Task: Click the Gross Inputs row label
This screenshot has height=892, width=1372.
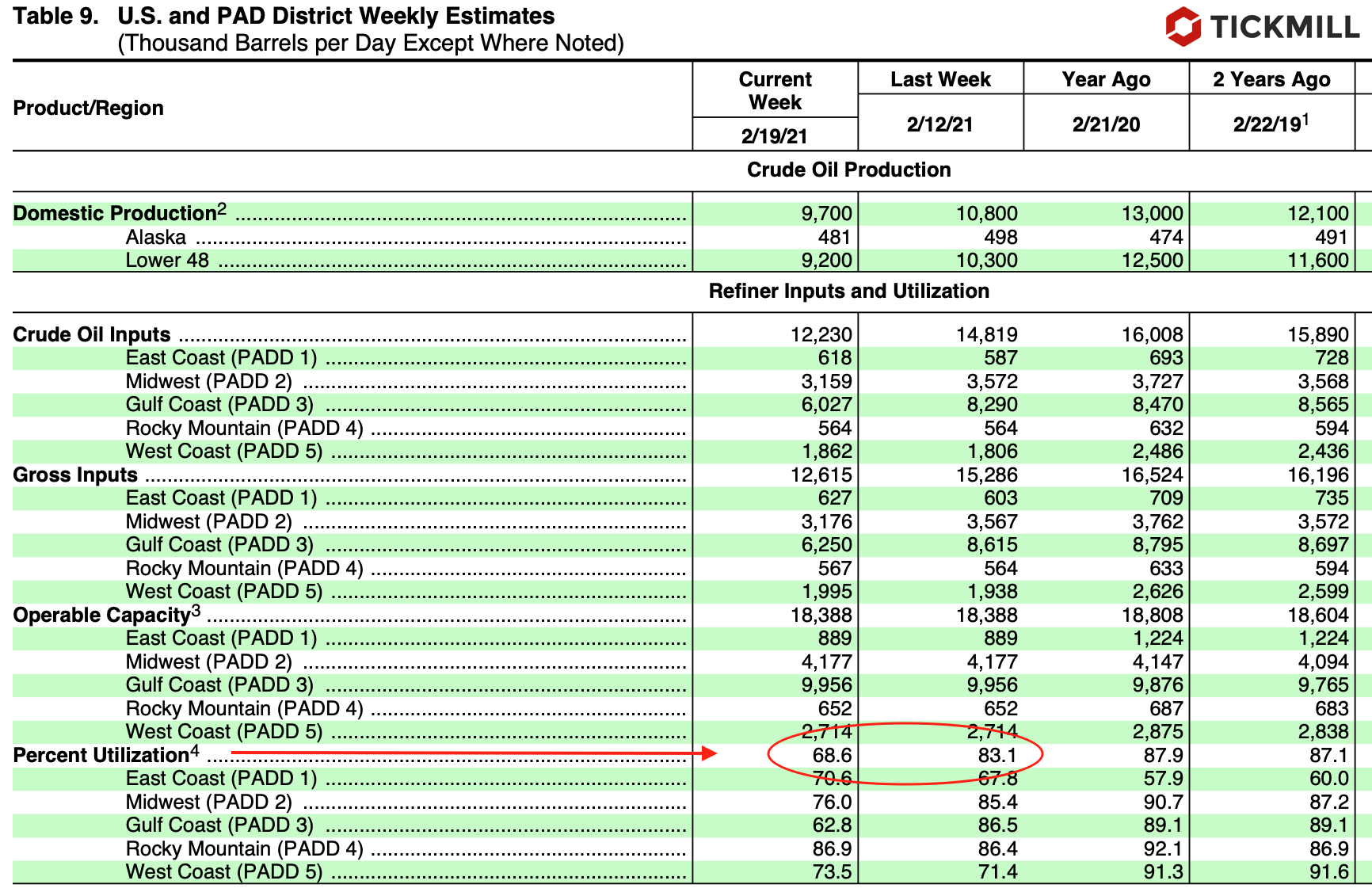Action: 75,475
